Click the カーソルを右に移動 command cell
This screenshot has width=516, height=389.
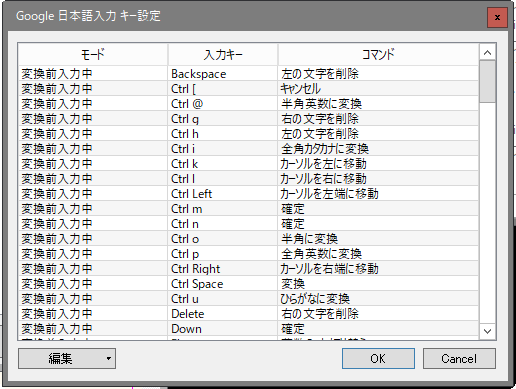click(x=378, y=179)
